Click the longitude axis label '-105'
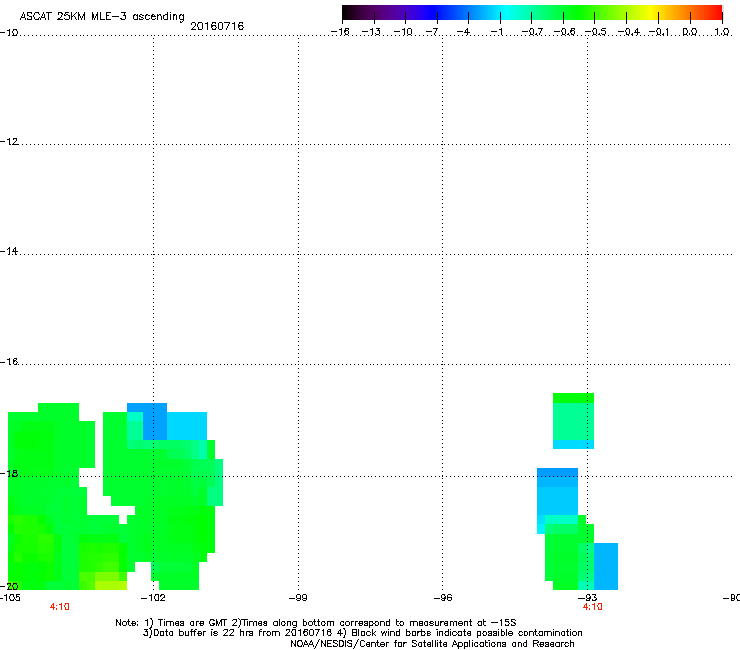This screenshot has height=650, width=740. tap(10, 598)
